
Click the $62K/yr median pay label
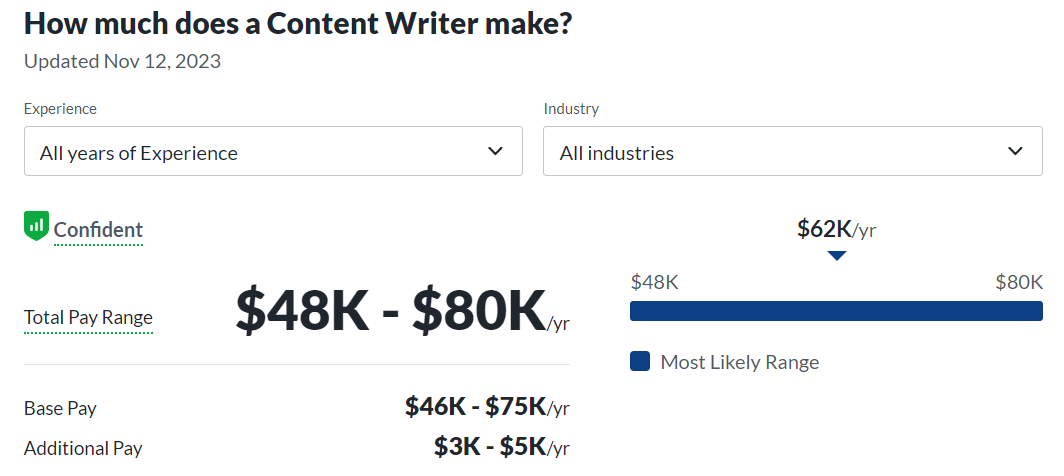836,229
